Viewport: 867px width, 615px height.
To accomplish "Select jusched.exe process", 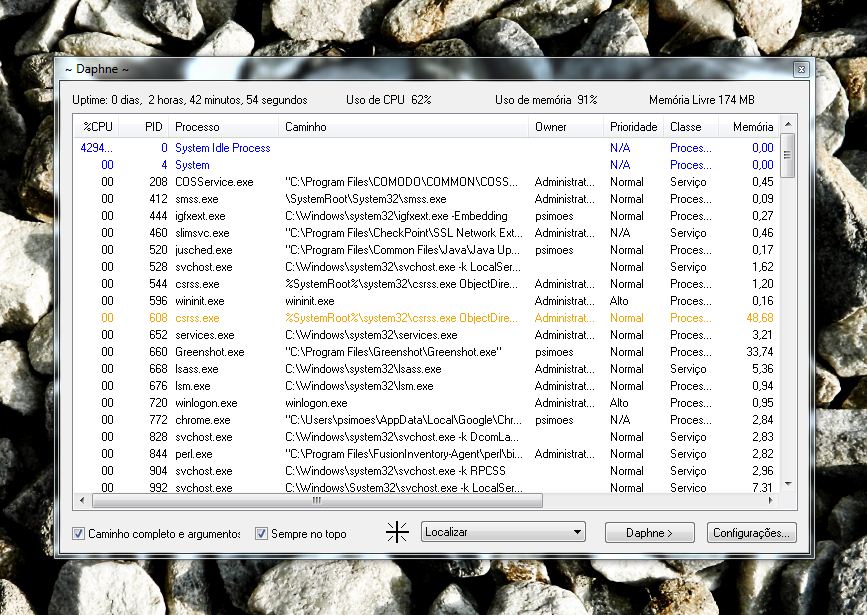I will tap(426, 250).
